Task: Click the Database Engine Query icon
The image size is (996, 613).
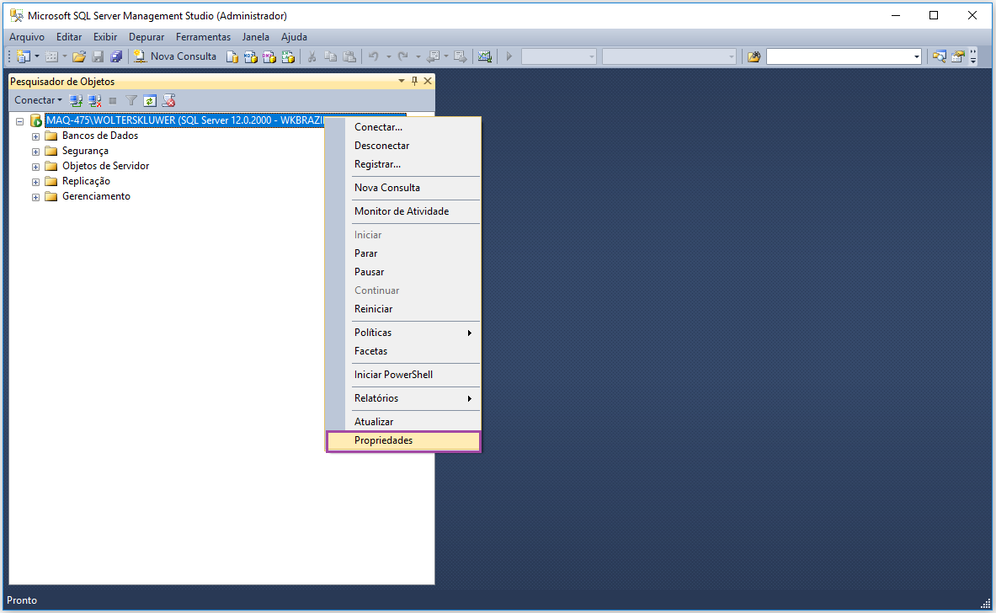Action: (x=232, y=57)
